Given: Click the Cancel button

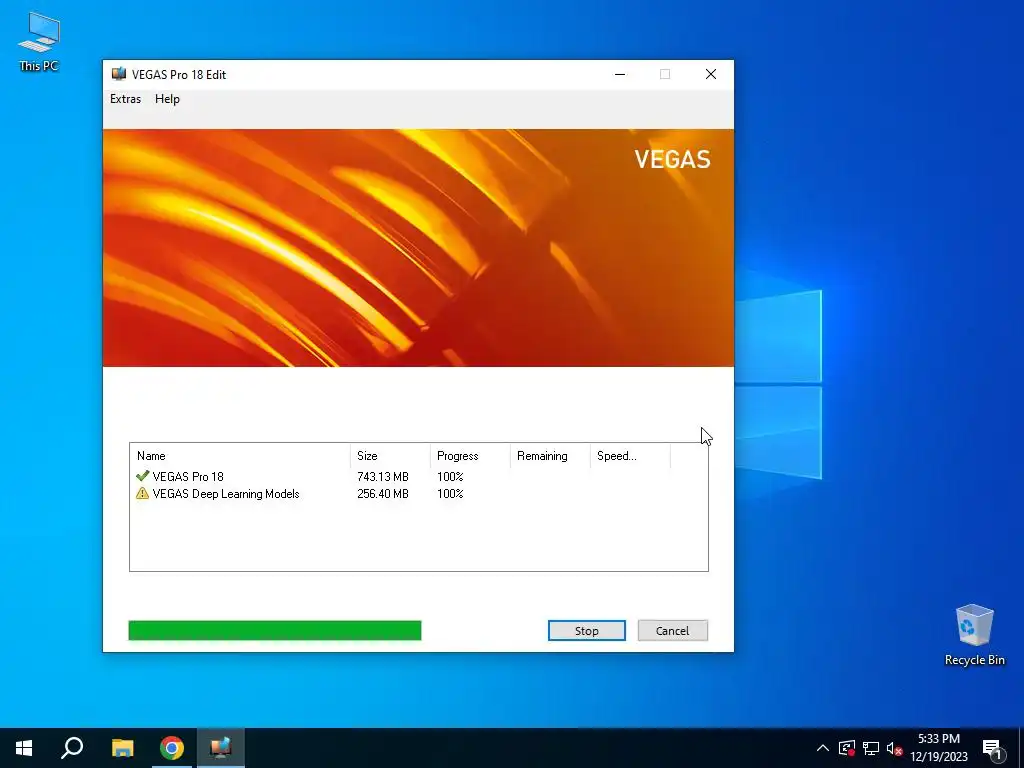Looking at the screenshot, I should coord(673,631).
